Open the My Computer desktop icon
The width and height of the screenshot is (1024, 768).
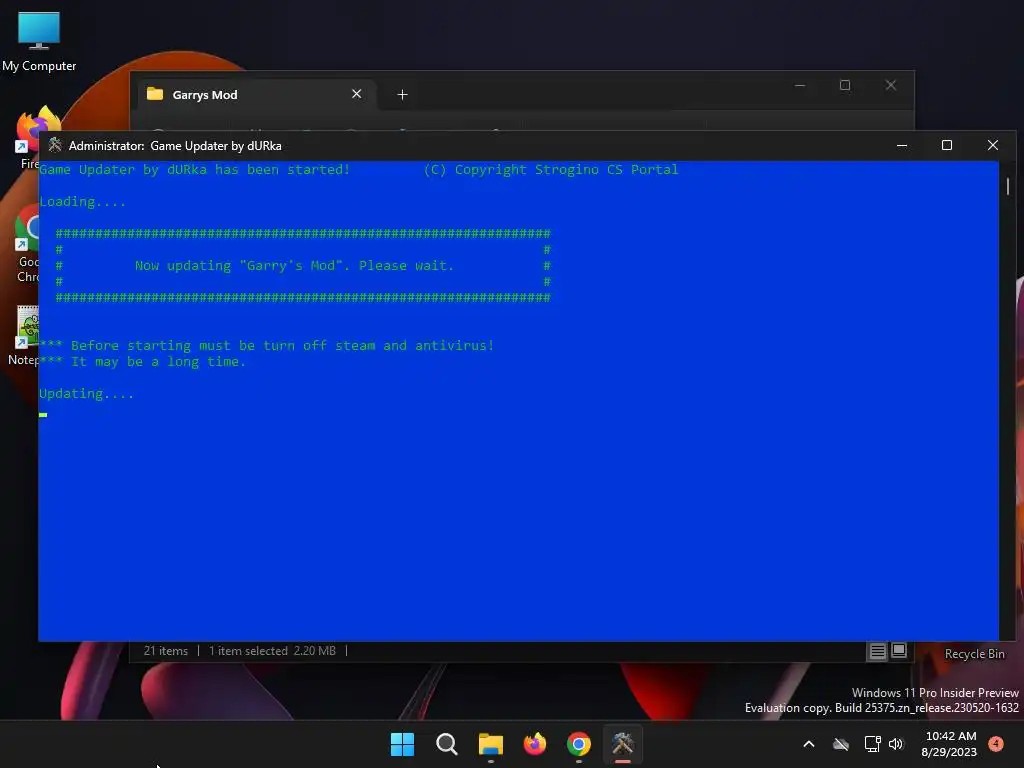[x=39, y=40]
